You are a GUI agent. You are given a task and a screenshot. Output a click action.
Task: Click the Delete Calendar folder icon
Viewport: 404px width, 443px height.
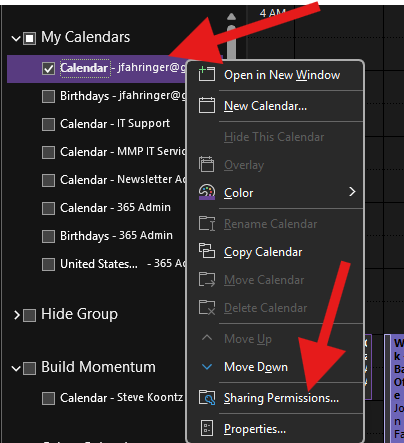pos(207,307)
